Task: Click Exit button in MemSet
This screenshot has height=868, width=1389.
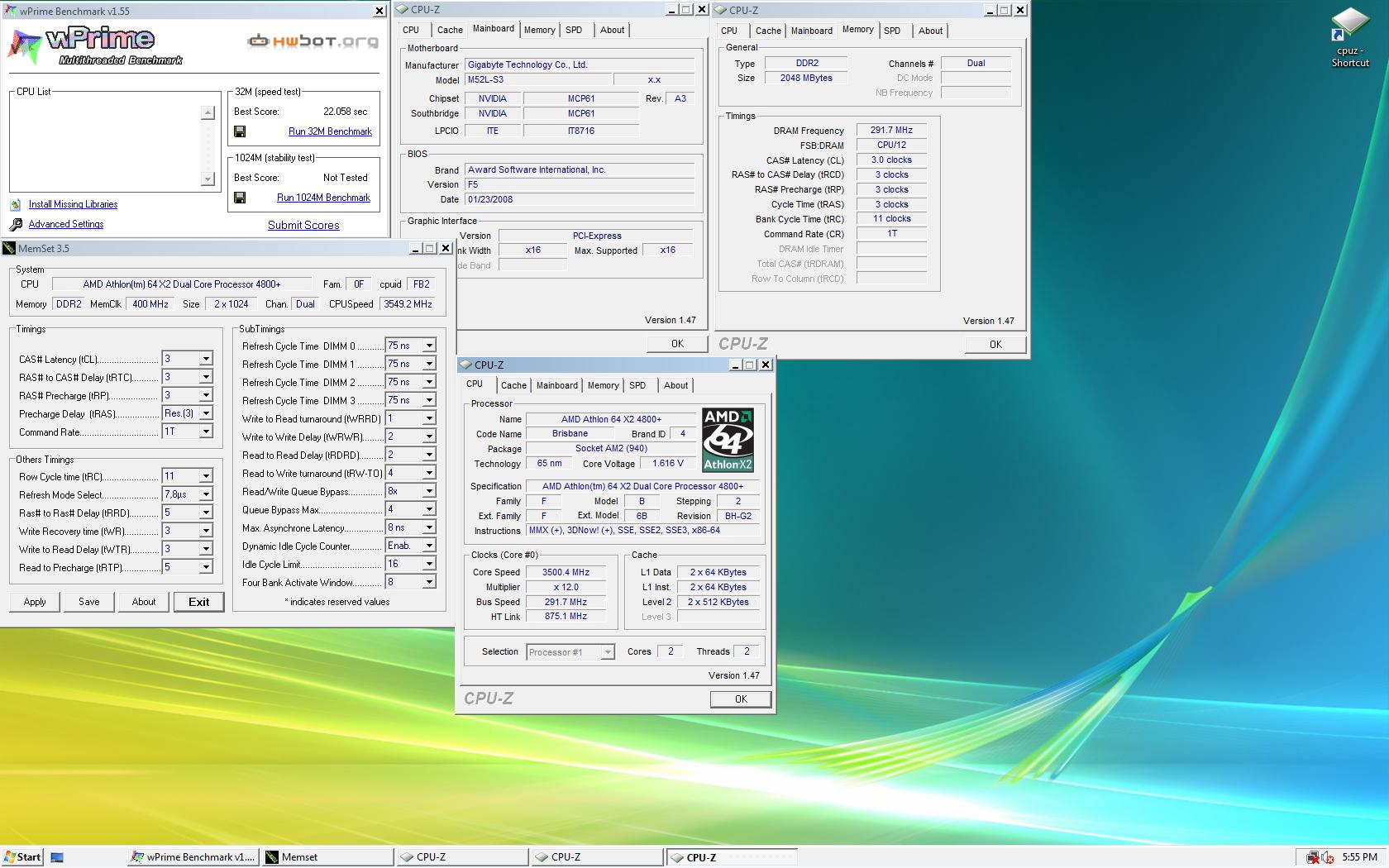Action: click(x=199, y=602)
